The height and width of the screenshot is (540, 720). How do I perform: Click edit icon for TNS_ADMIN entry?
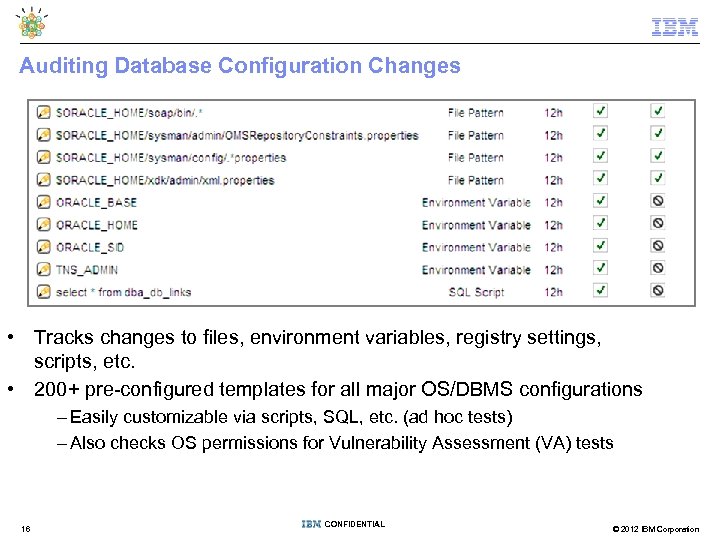point(43,269)
